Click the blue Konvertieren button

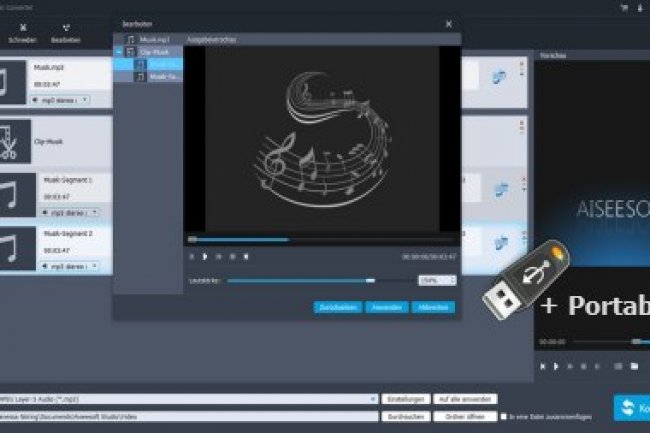point(632,408)
